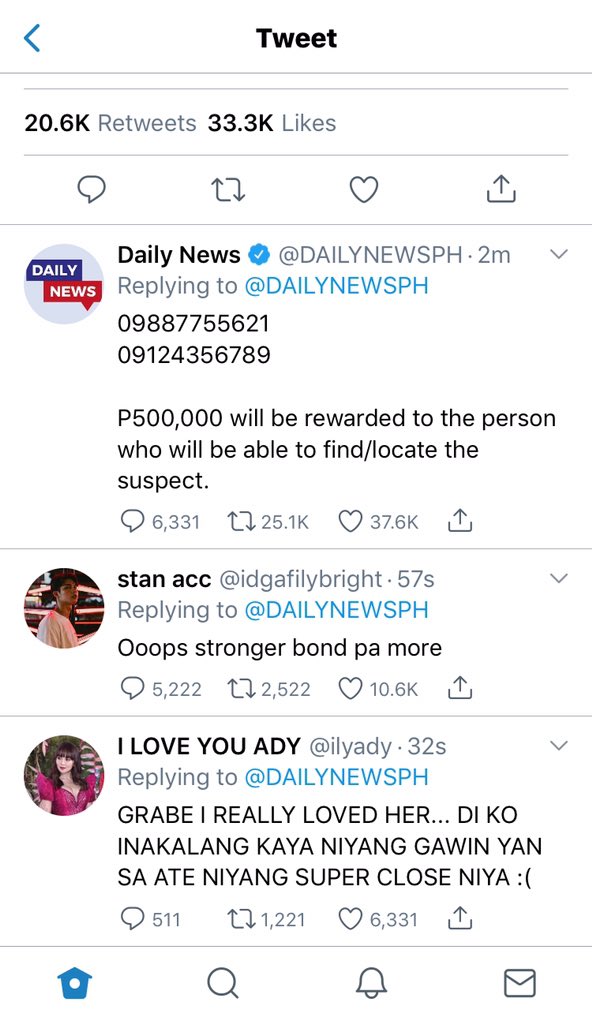Retweet the main tweet
Image resolution: width=592 pixels, height=1024 pixels.
pyautogui.click(x=229, y=190)
